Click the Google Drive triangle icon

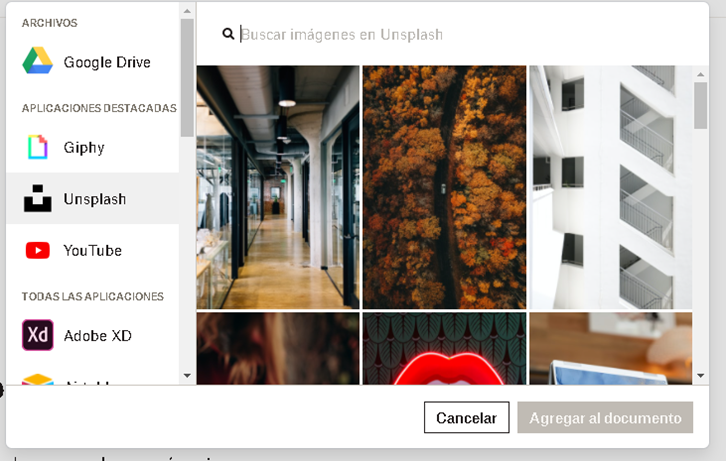point(38,61)
